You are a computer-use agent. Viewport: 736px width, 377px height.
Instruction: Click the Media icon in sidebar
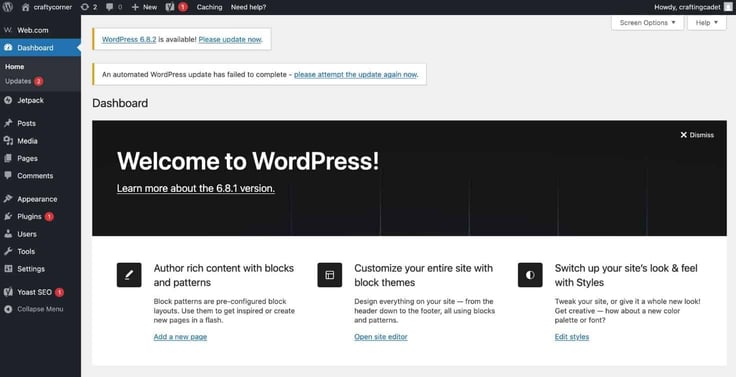8,140
